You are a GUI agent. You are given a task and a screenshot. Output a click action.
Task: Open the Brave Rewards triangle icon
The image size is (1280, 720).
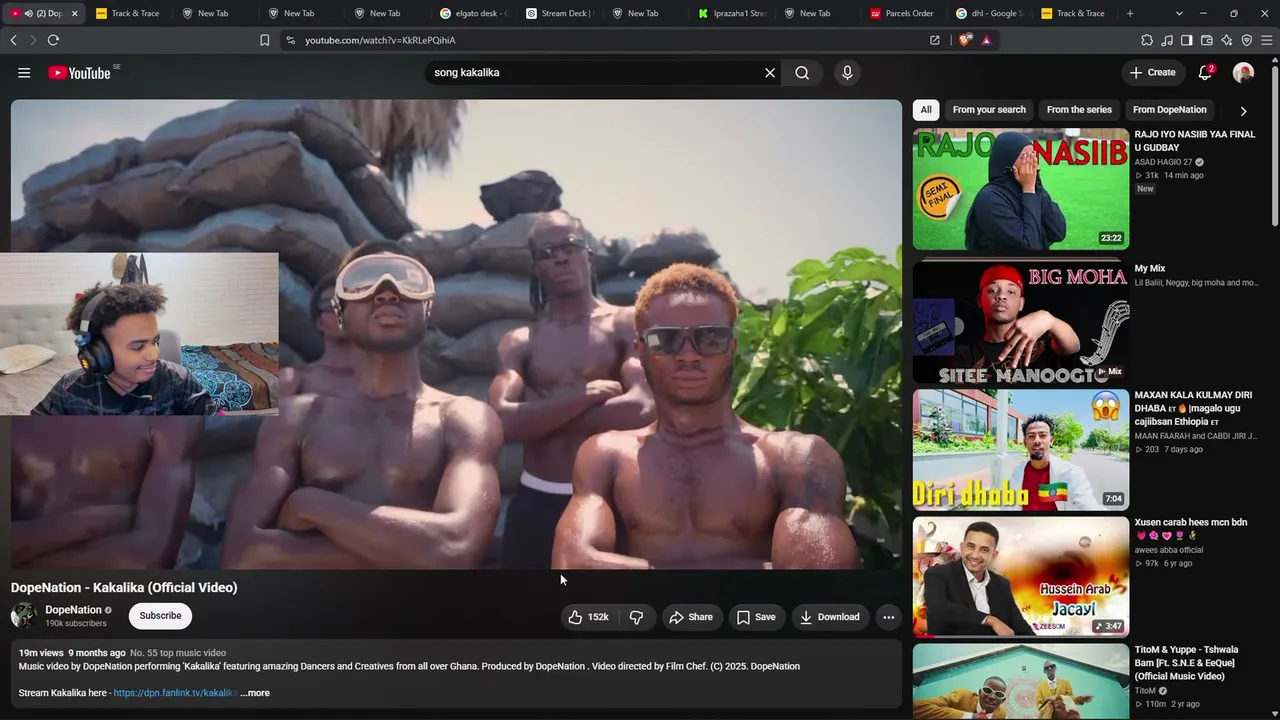click(986, 40)
